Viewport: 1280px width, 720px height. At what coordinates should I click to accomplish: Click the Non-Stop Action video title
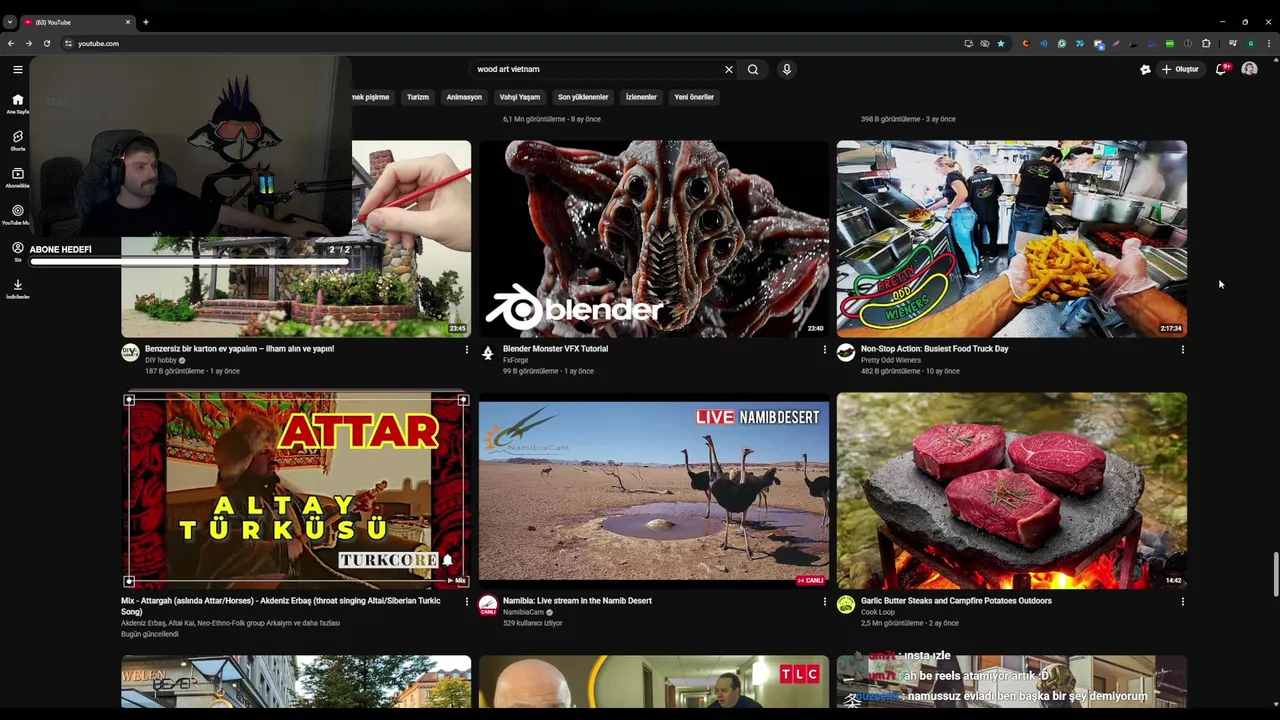point(934,349)
